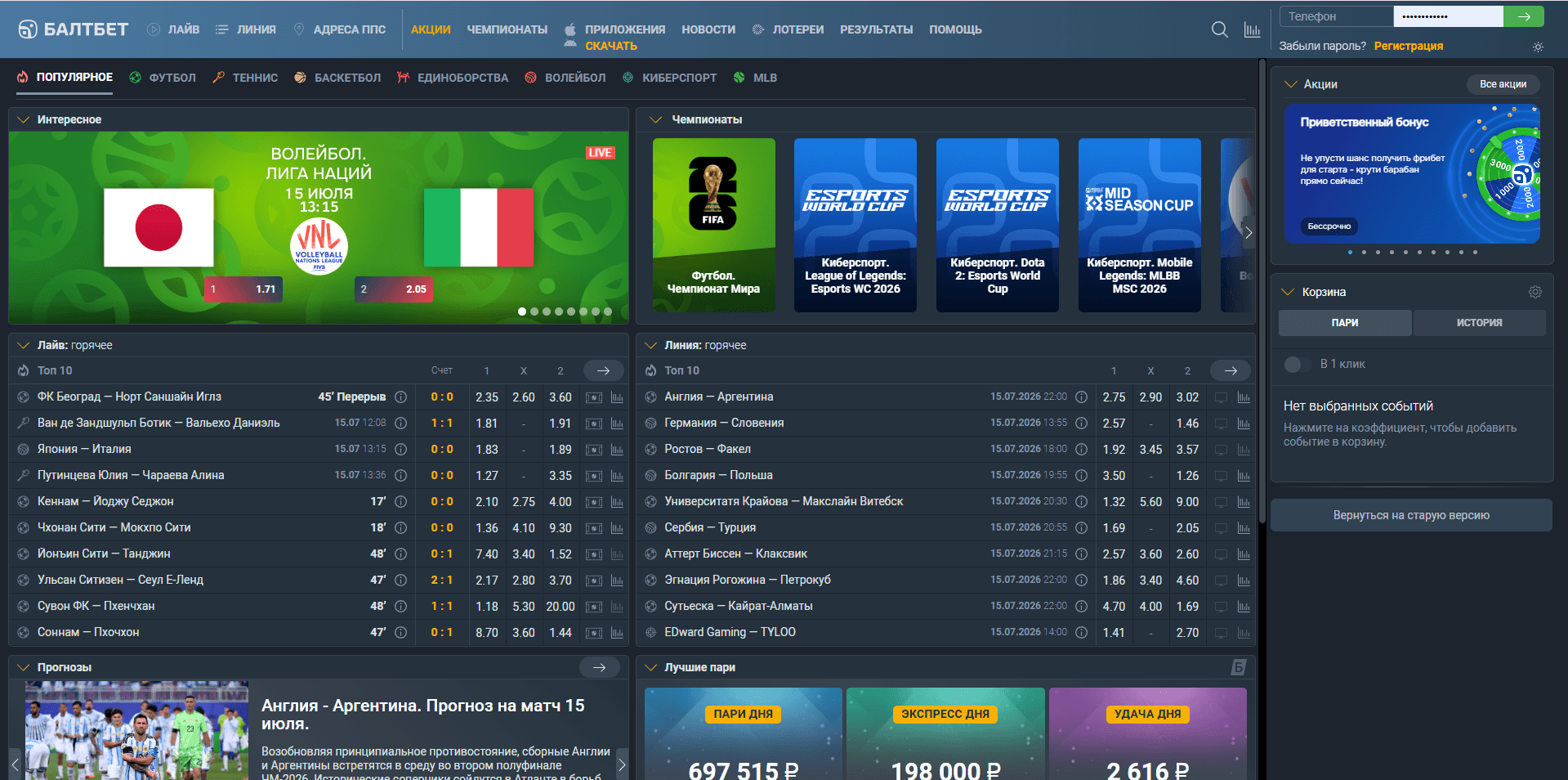Collapse the Линия: горячее section

pos(651,345)
